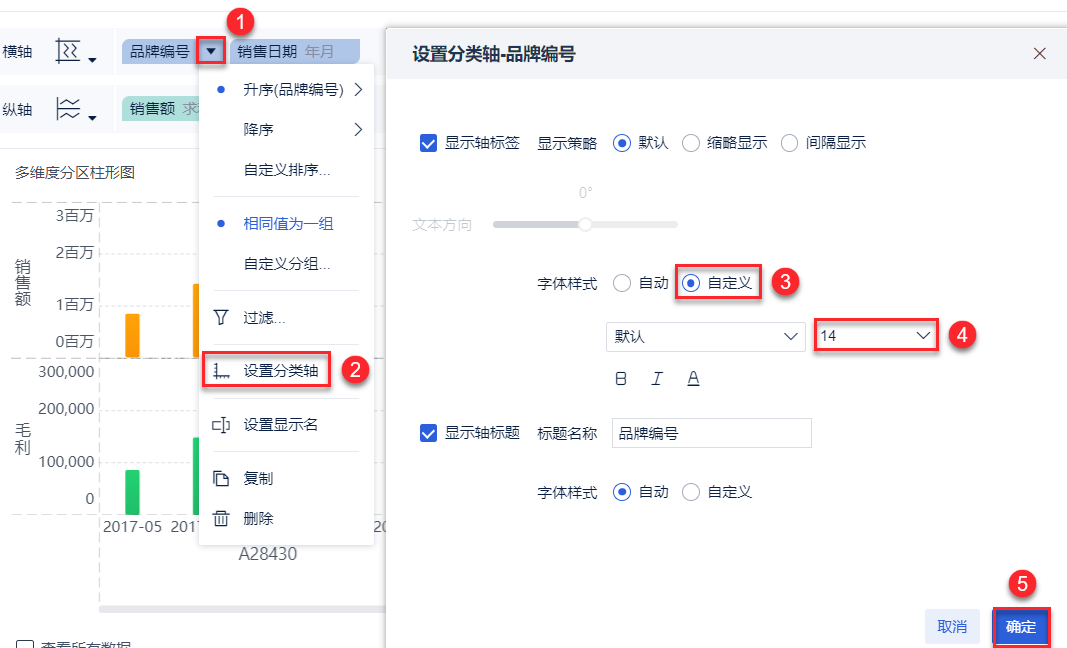
Task: Open the font size 14 dropdown
Action: tap(876, 336)
